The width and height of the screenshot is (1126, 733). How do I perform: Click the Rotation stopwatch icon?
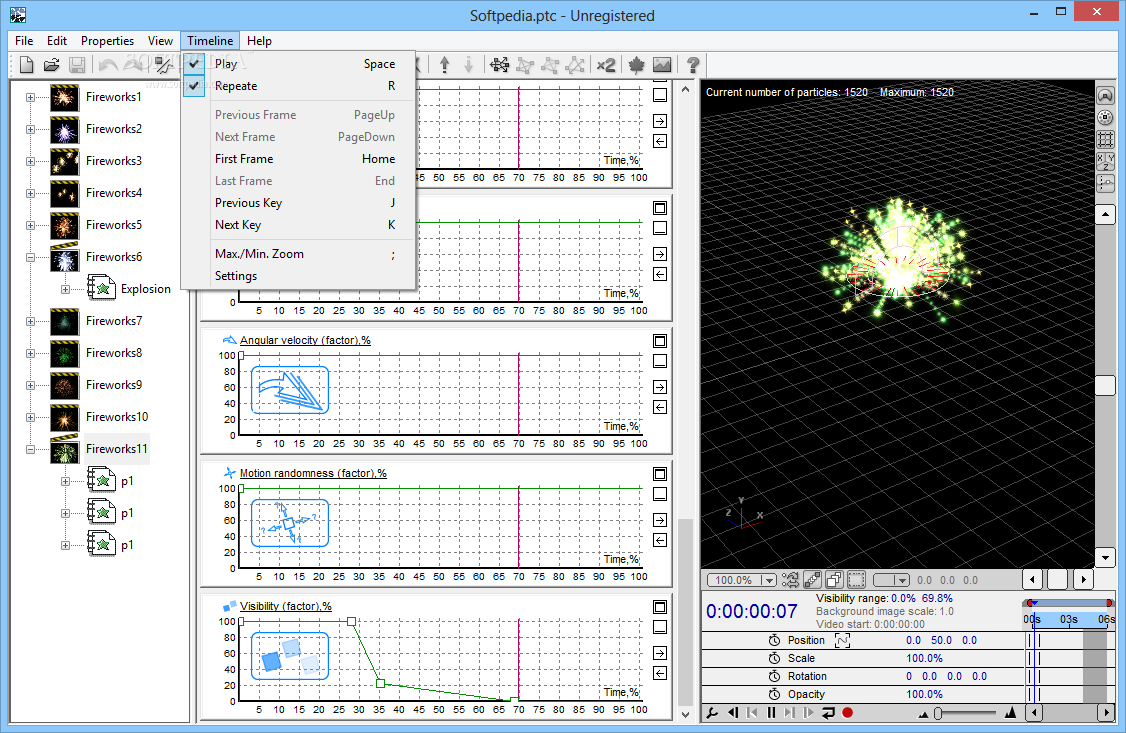[774, 676]
